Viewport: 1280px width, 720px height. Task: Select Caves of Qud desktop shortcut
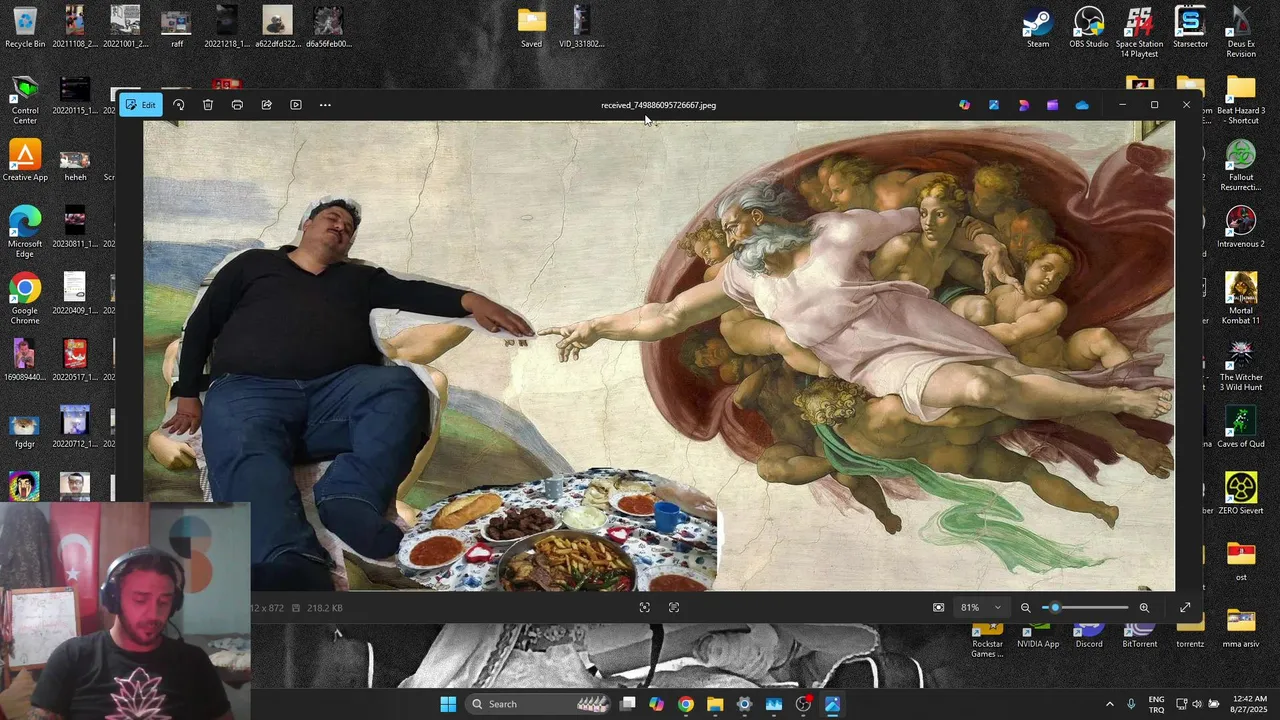(1241, 427)
